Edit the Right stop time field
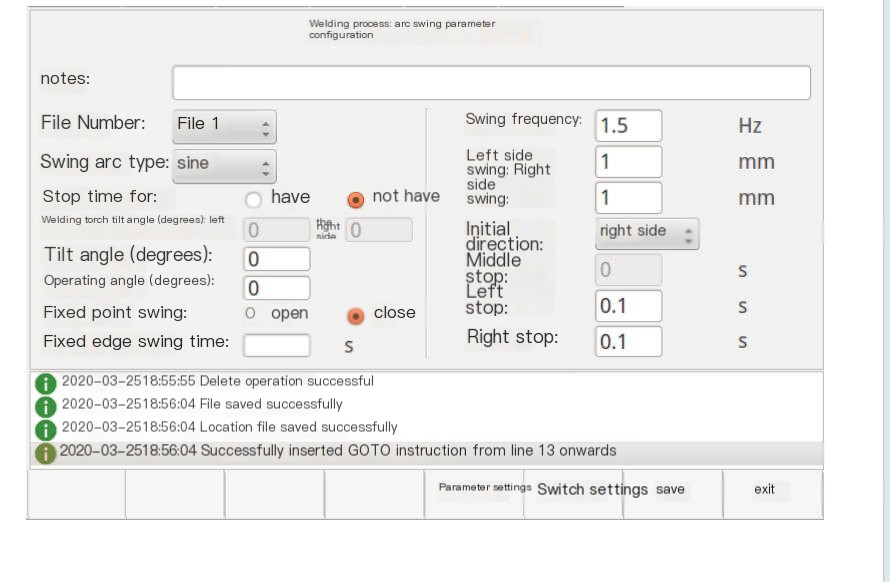 628,341
